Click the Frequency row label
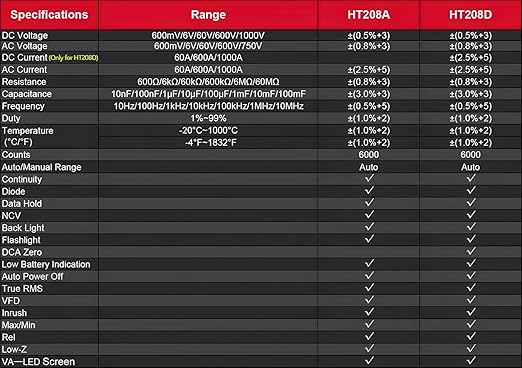This screenshot has width=522, height=368. [23, 106]
